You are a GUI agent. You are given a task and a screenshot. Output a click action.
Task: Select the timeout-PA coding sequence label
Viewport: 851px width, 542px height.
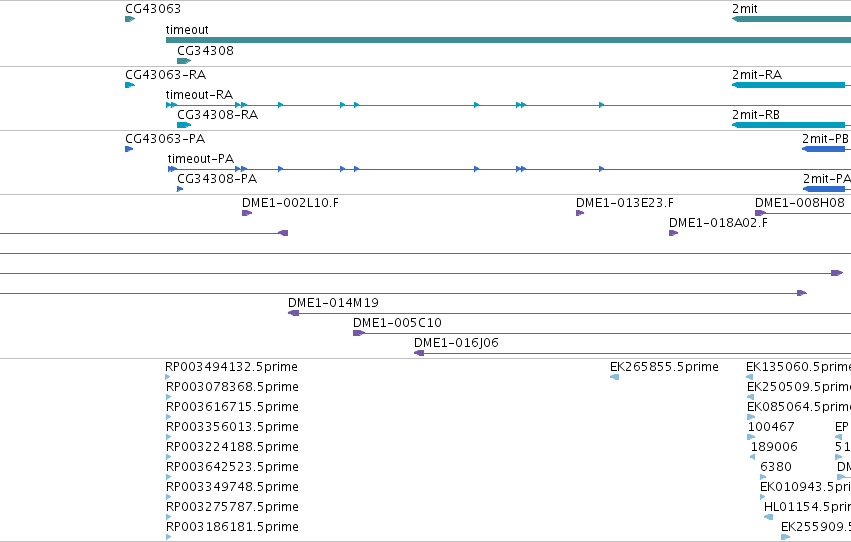201,158
